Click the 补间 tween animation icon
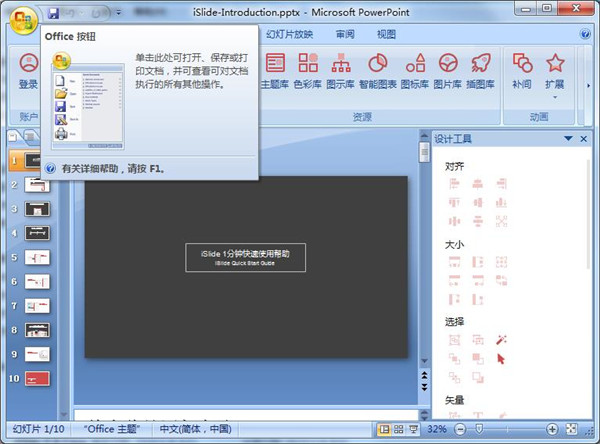Viewport: 600px width, 444px height. (522, 71)
